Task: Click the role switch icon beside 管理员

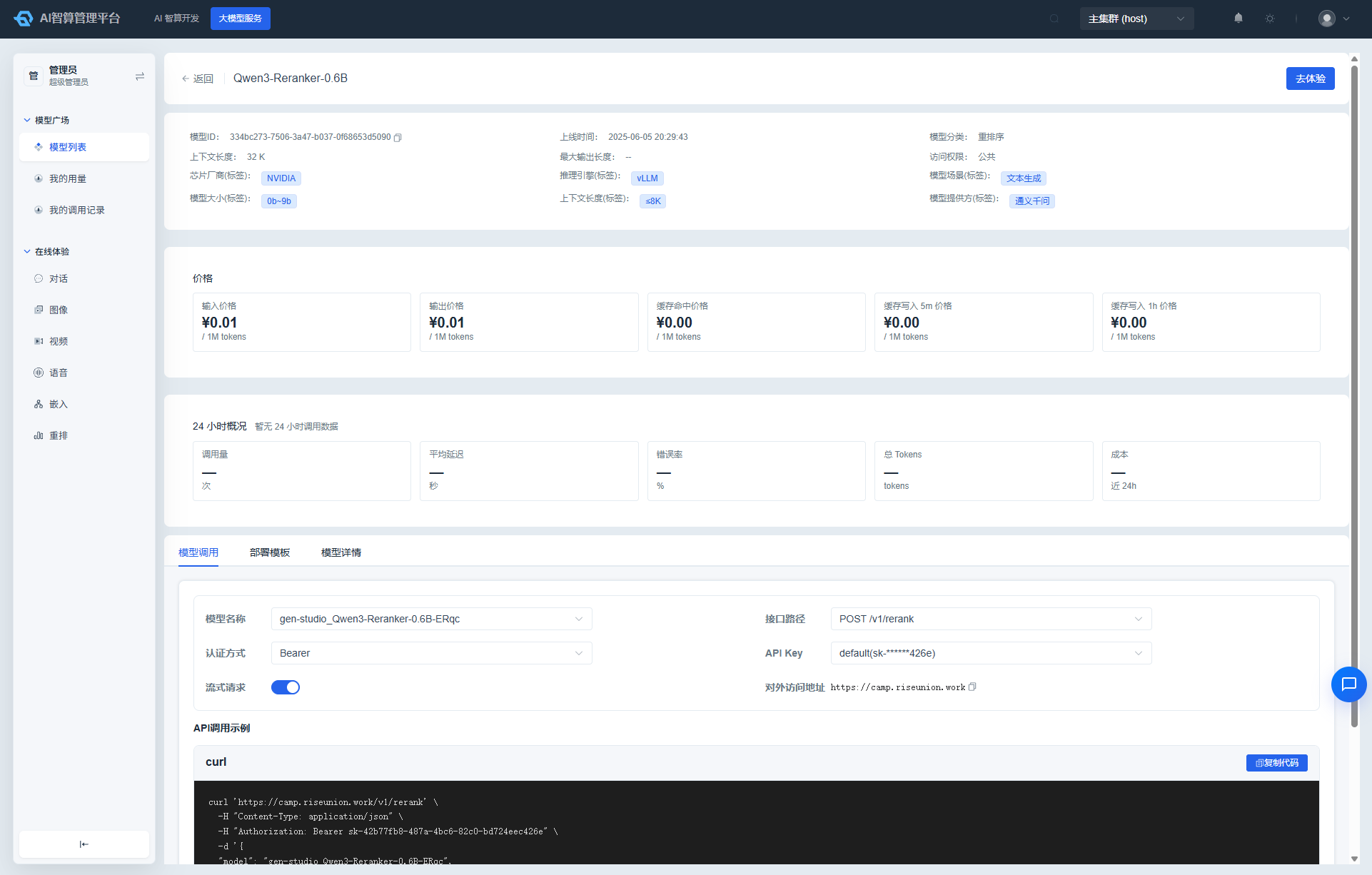Action: [x=140, y=76]
